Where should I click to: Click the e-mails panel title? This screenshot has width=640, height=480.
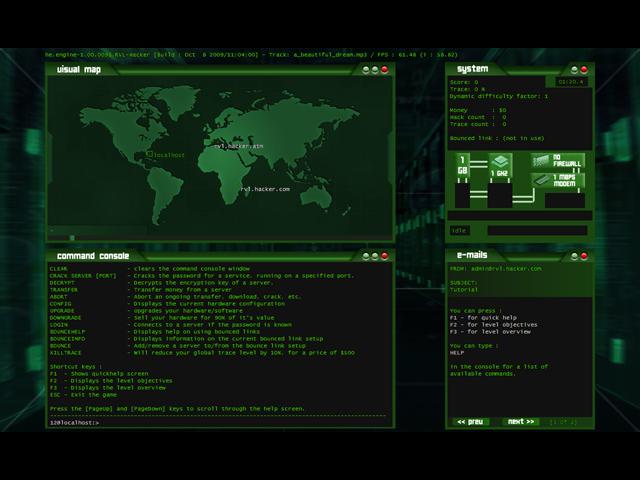[472, 255]
